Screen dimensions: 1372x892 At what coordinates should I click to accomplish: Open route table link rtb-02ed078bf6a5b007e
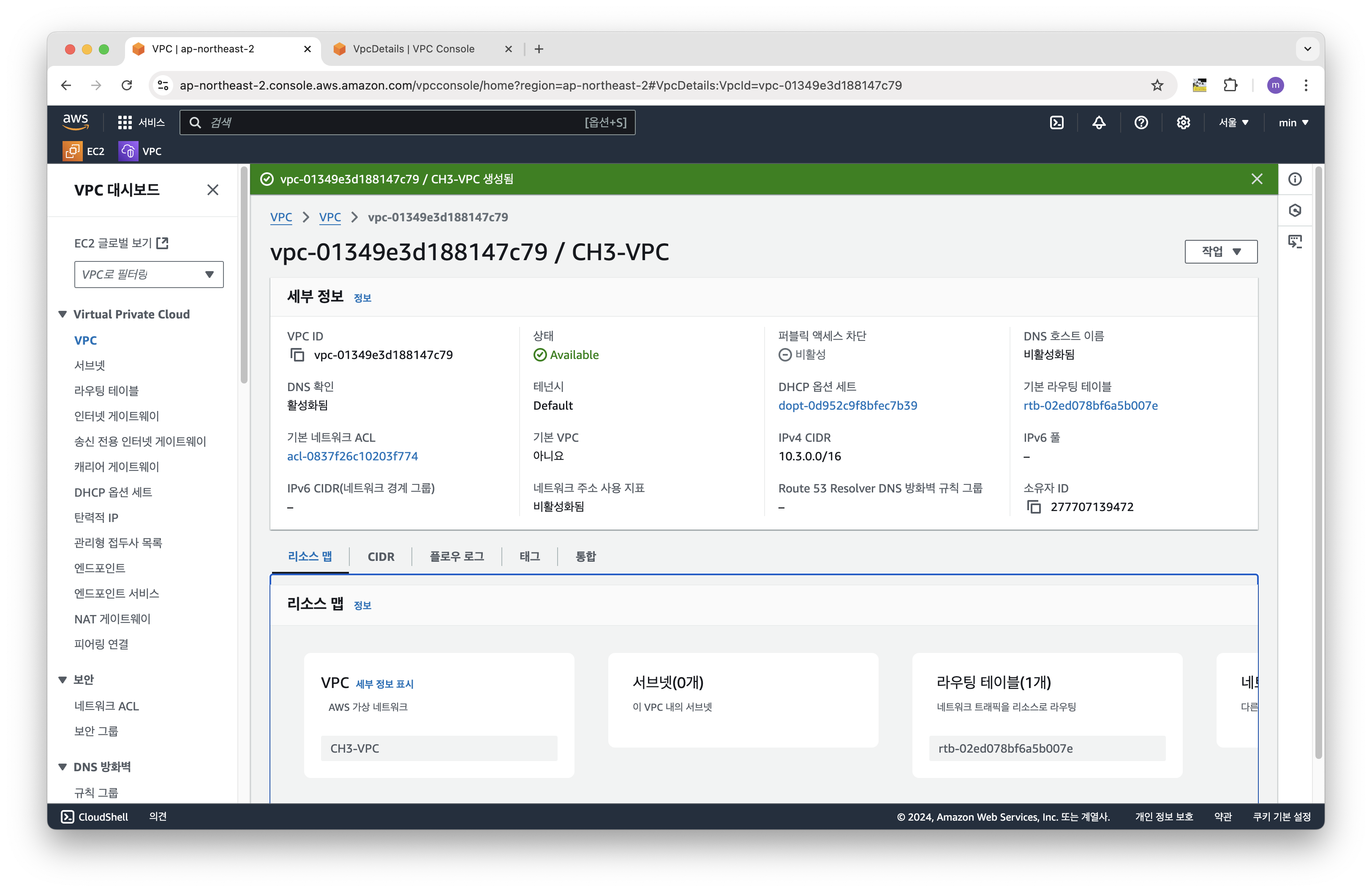point(1090,405)
